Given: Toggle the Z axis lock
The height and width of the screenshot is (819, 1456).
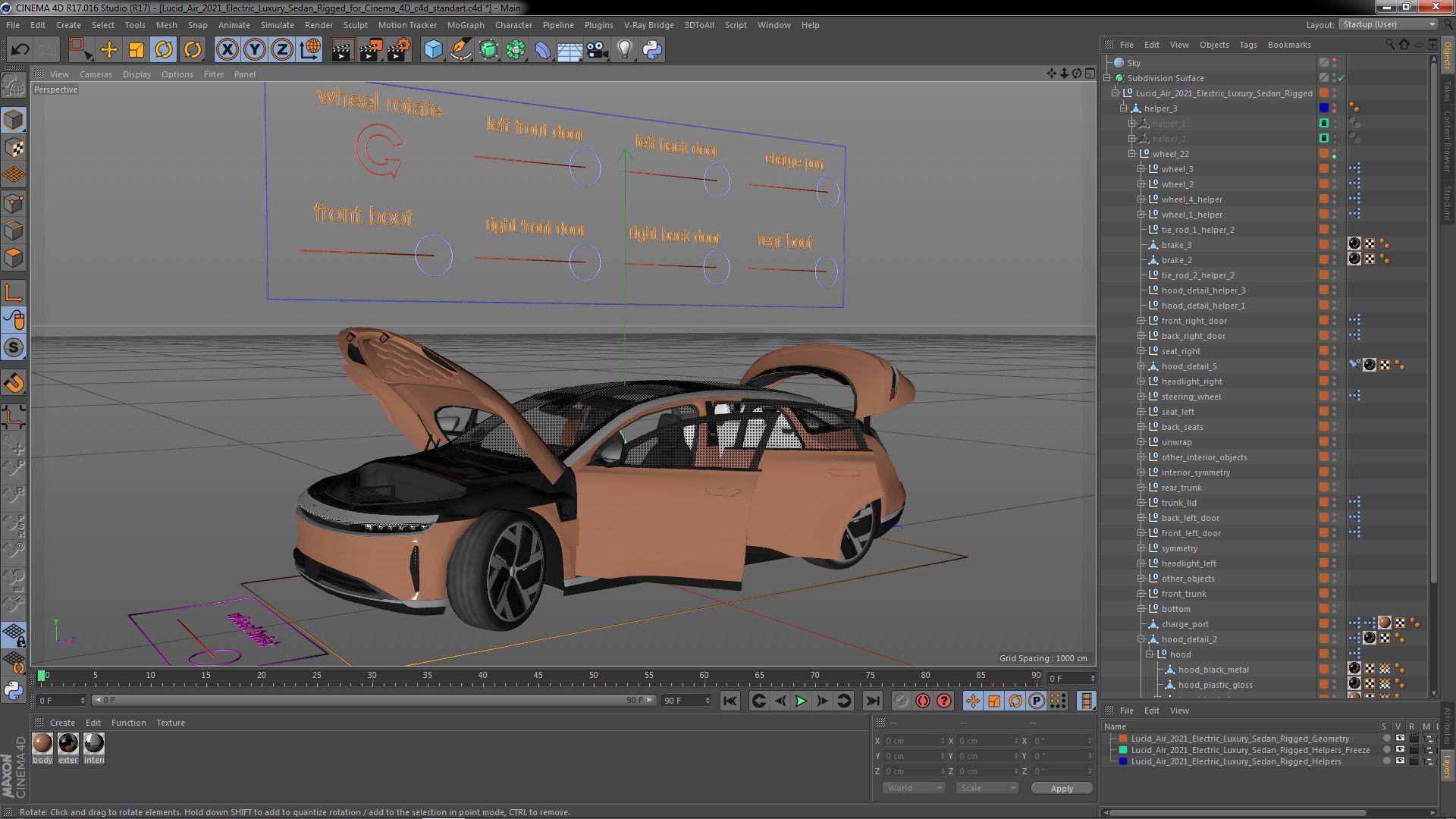Looking at the screenshot, I should [x=282, y=50].
